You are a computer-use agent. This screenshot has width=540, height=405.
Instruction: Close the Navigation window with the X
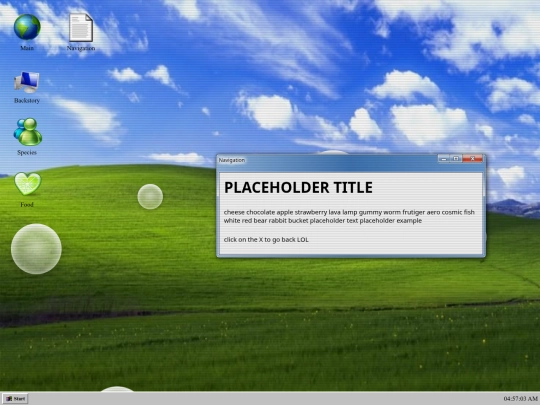point(472,158)
